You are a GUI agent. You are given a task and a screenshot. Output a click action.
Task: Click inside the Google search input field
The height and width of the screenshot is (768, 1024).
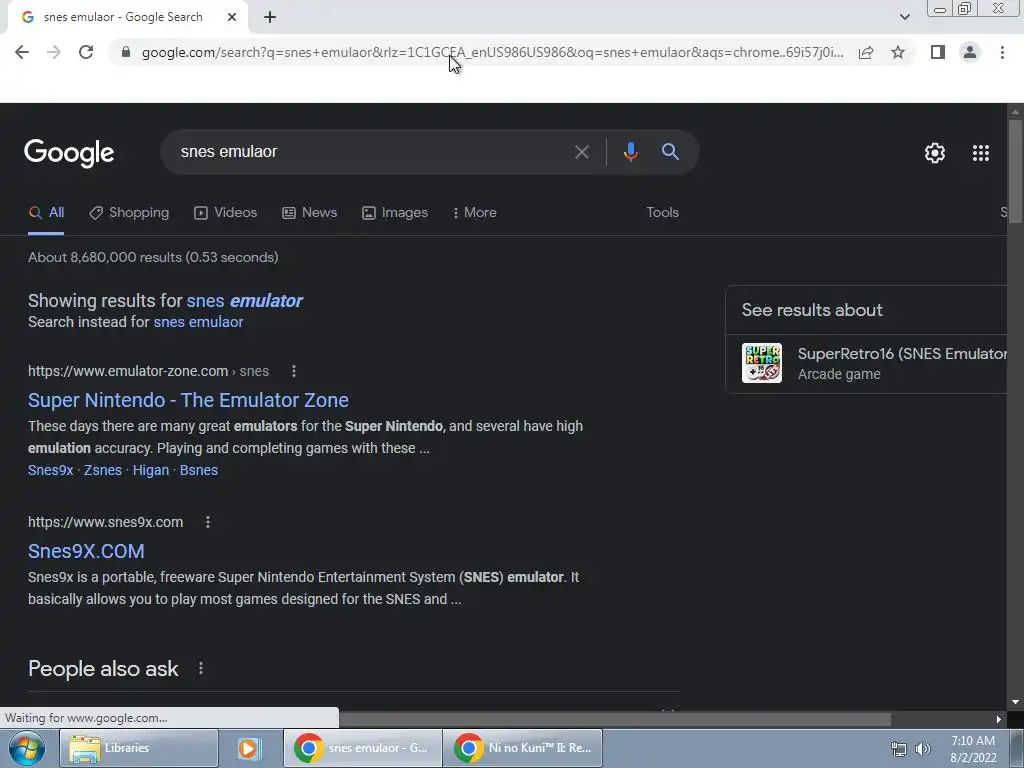372,152
